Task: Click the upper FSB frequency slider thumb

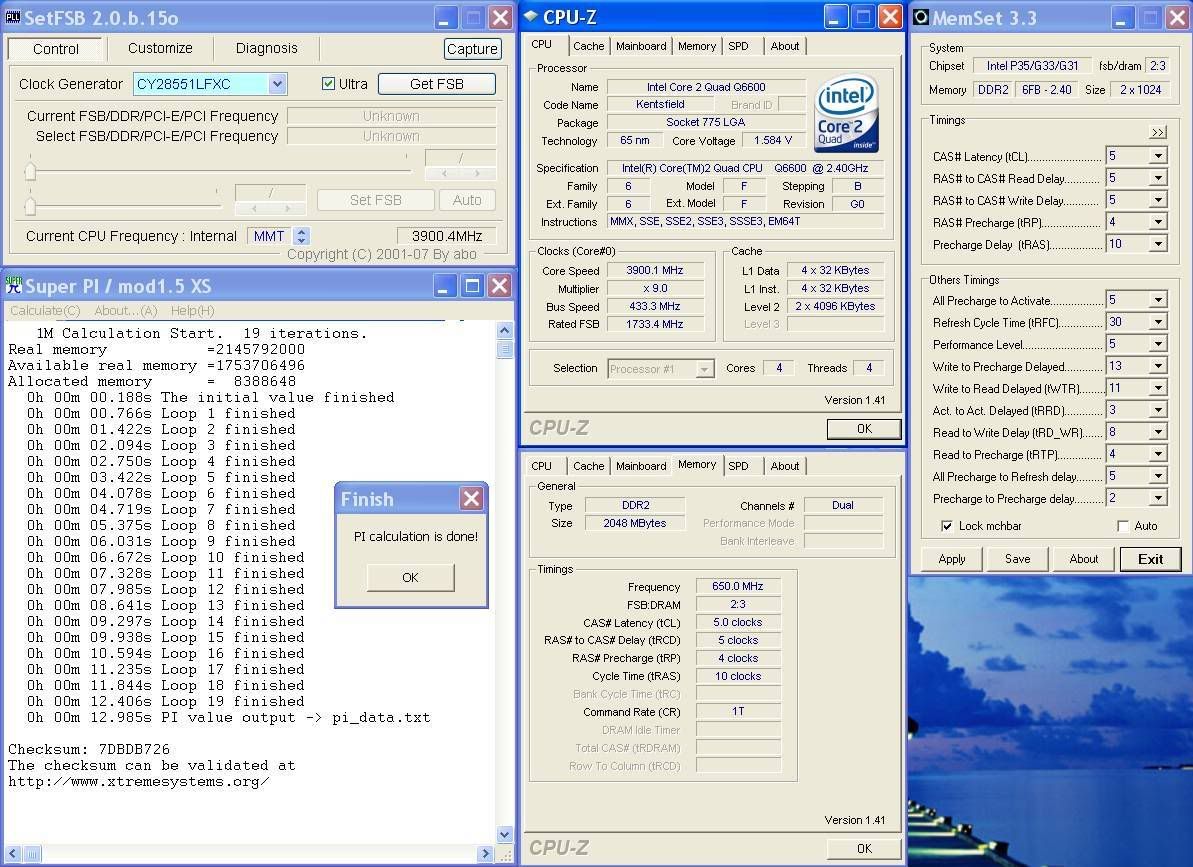Action: tap(30, 170)
